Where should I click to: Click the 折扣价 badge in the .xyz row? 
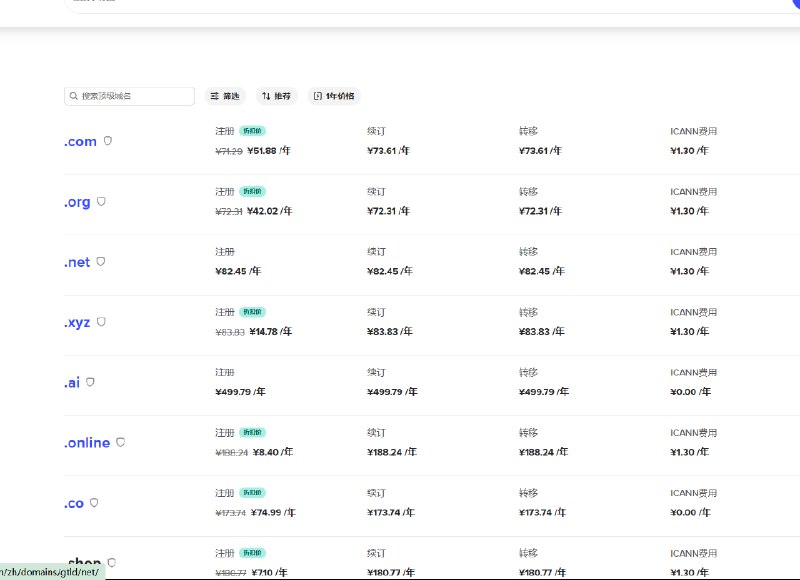253,312
